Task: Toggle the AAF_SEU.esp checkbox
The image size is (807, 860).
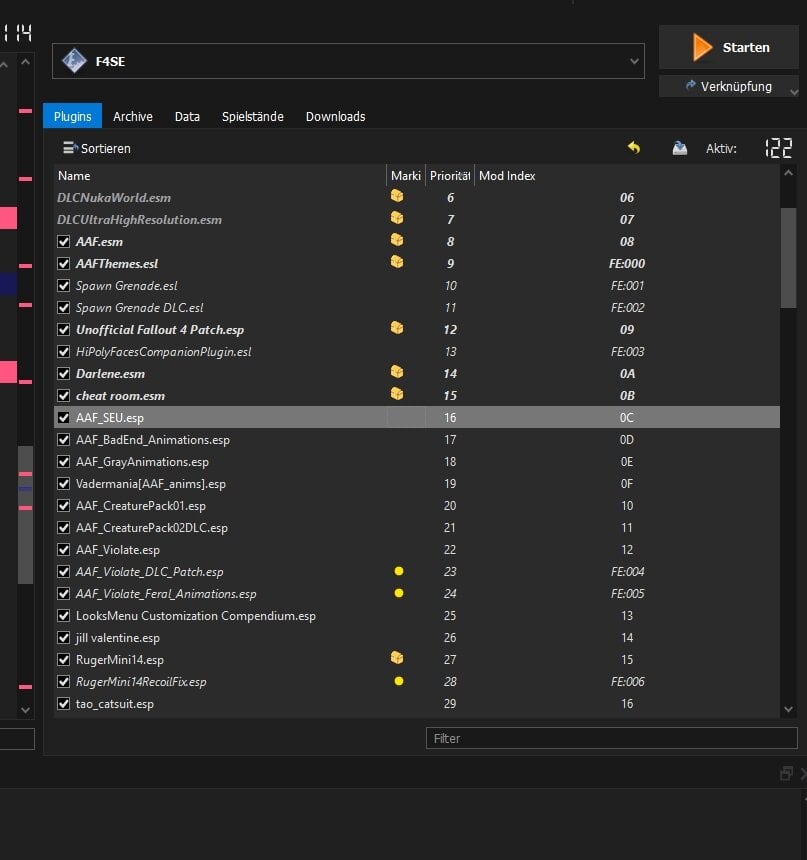Action: (x=64, y=417)
